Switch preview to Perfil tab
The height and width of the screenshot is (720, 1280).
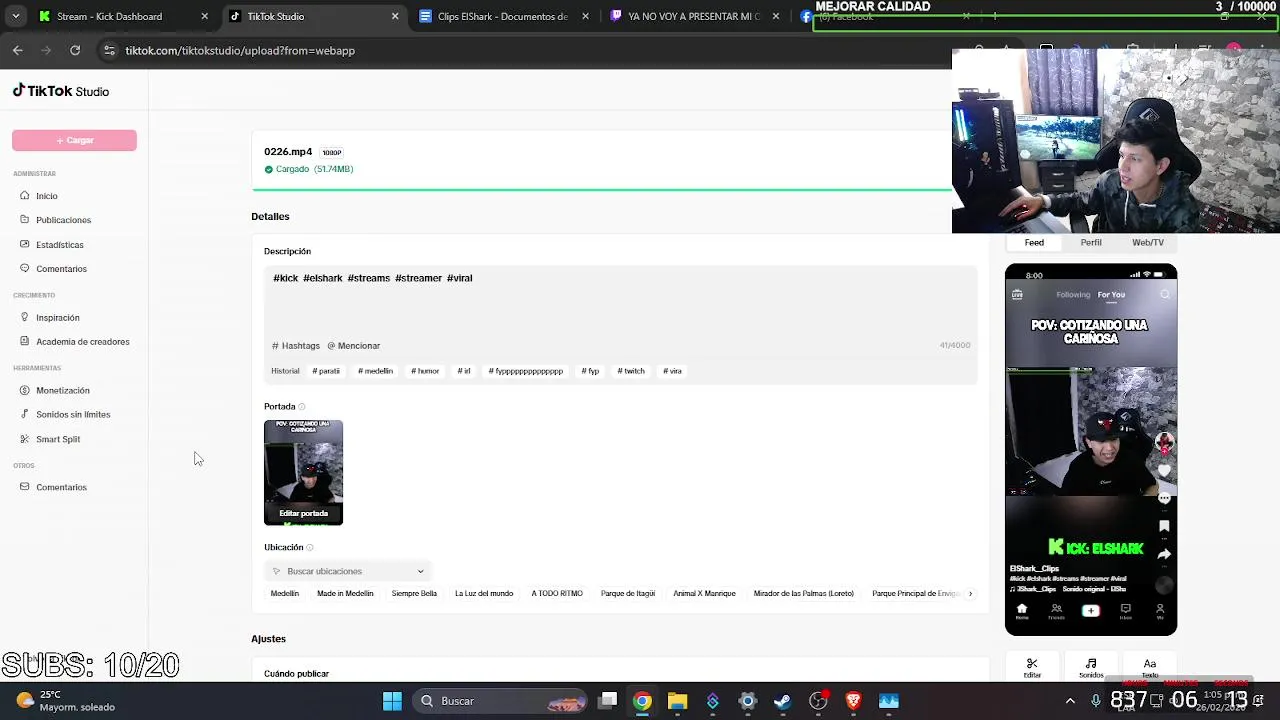point(1091,243)
